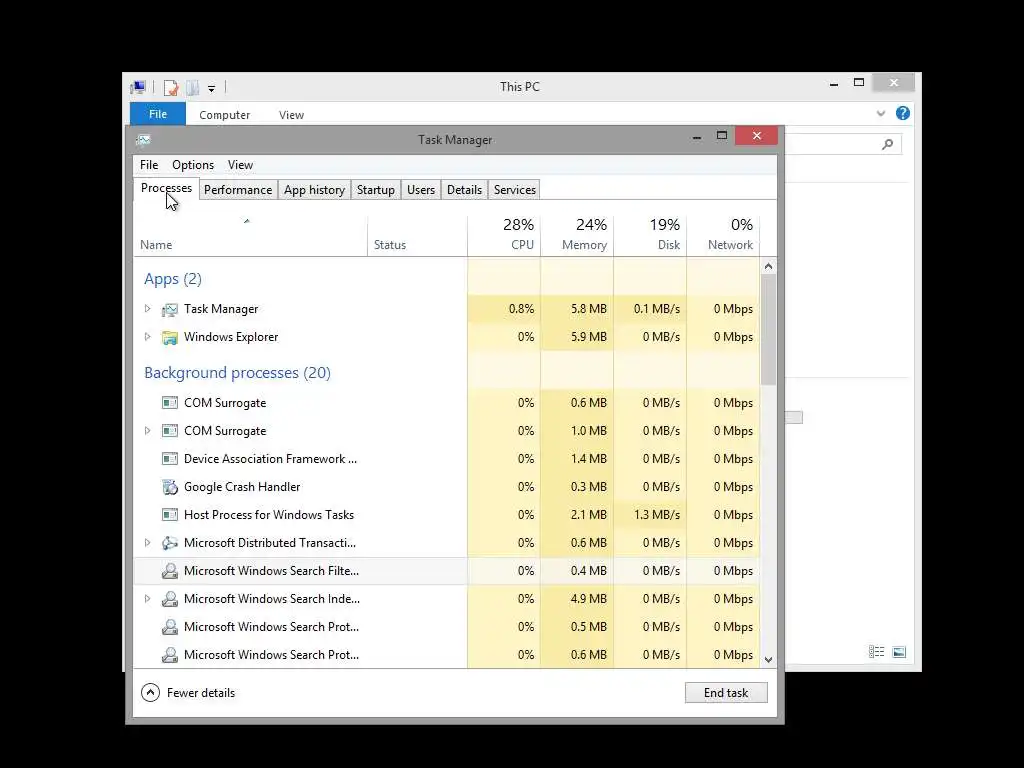Open the Details tab
1024x768 pixels.
click(464, 190)
